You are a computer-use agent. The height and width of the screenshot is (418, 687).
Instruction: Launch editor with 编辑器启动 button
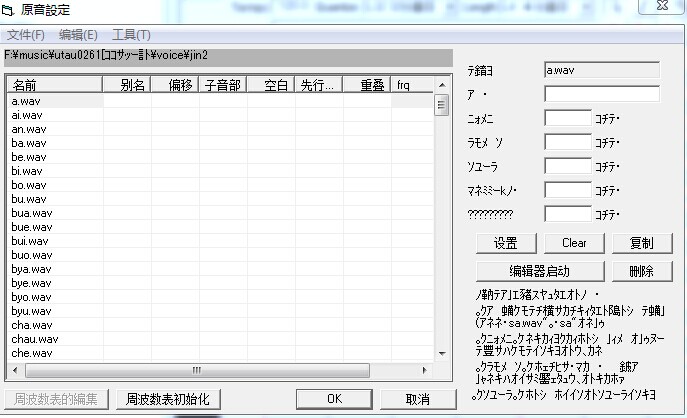click(540, 271)
